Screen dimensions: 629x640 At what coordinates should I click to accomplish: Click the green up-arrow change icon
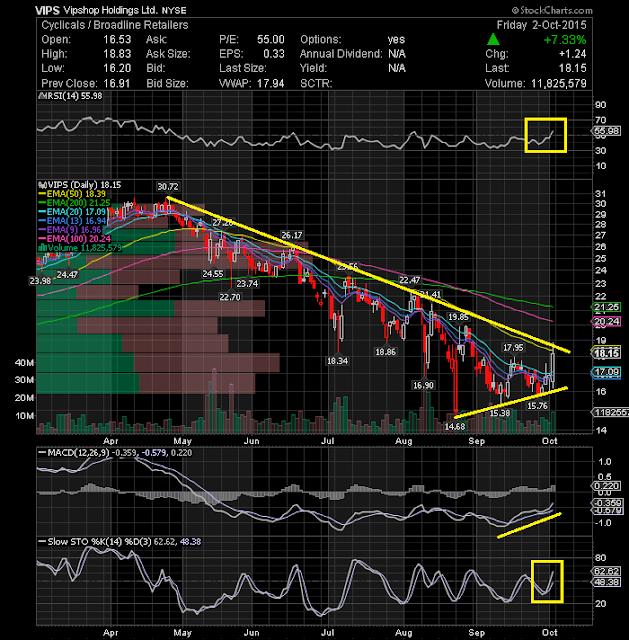(493, 40)
